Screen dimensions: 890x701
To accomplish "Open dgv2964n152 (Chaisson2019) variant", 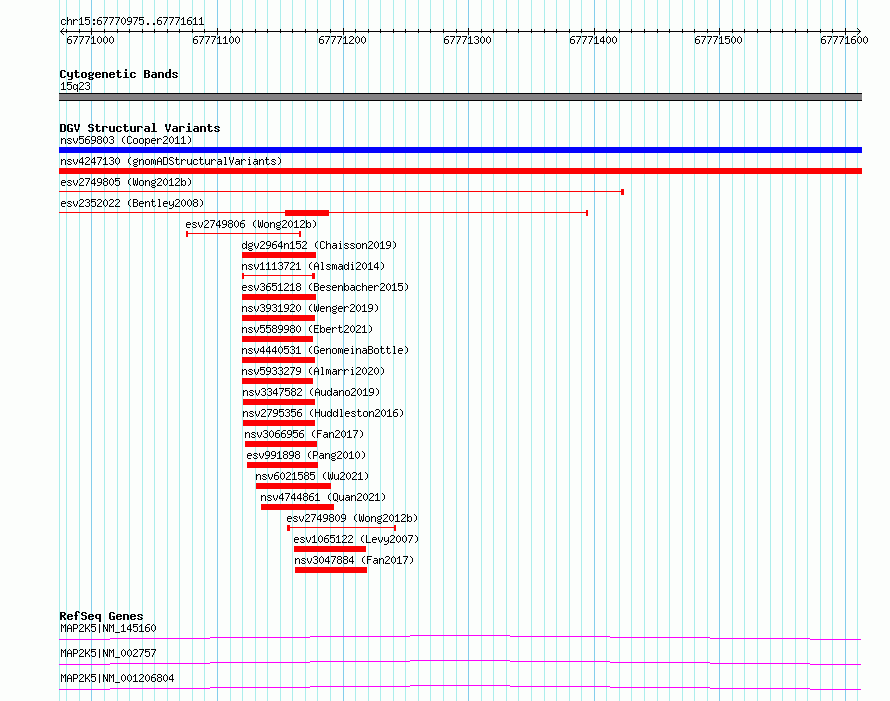I will 319,245.
